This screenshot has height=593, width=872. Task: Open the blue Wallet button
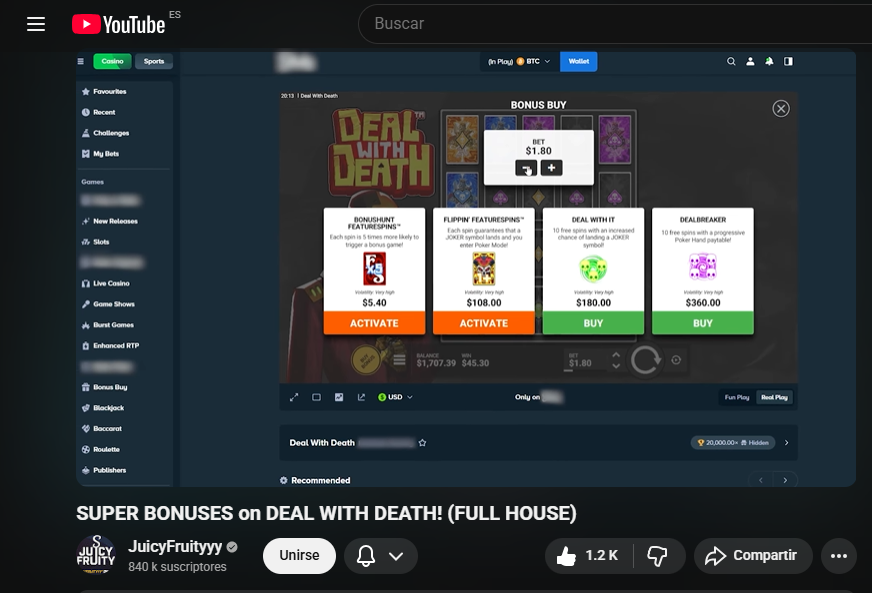(578, 61)
